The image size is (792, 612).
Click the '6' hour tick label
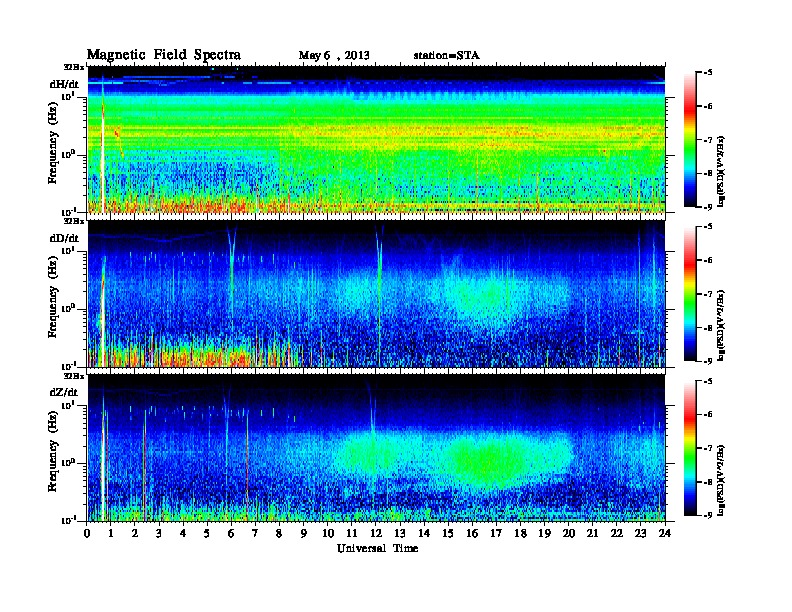pos(231,534)
